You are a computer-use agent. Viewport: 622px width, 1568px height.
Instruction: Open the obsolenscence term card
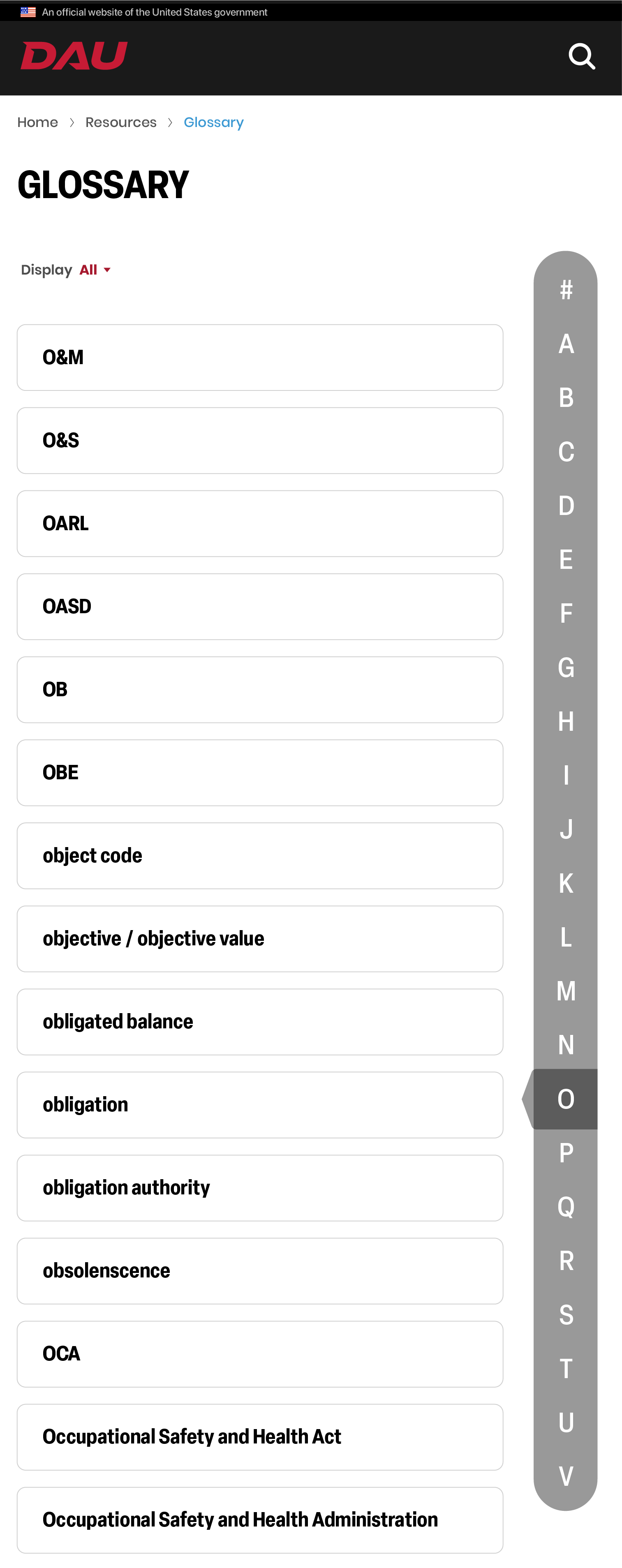pos(260,1271)
